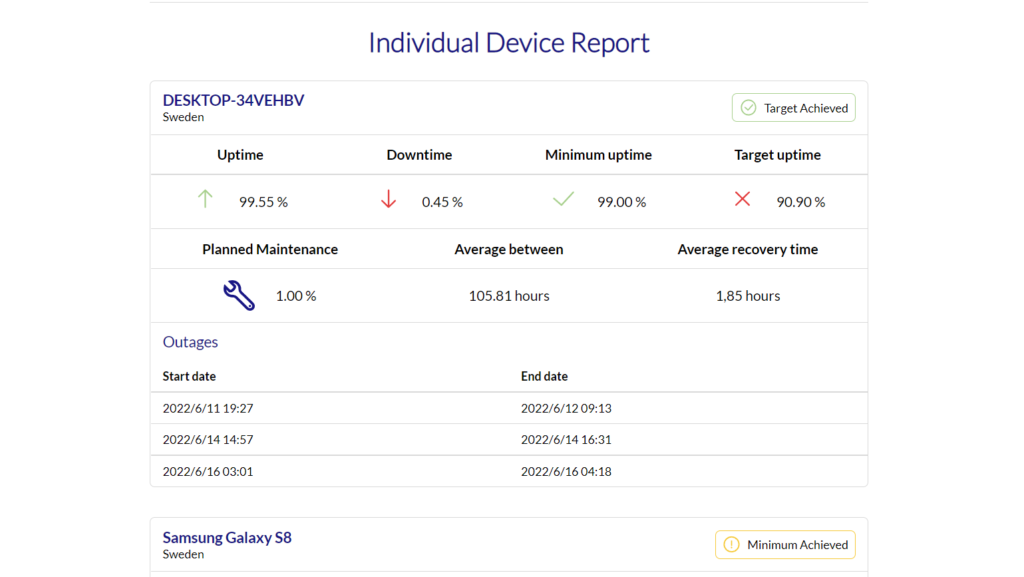Select the outage row starting 2022/6/11 19:27
Screen dimensions: 1024x577
point(509,409)
